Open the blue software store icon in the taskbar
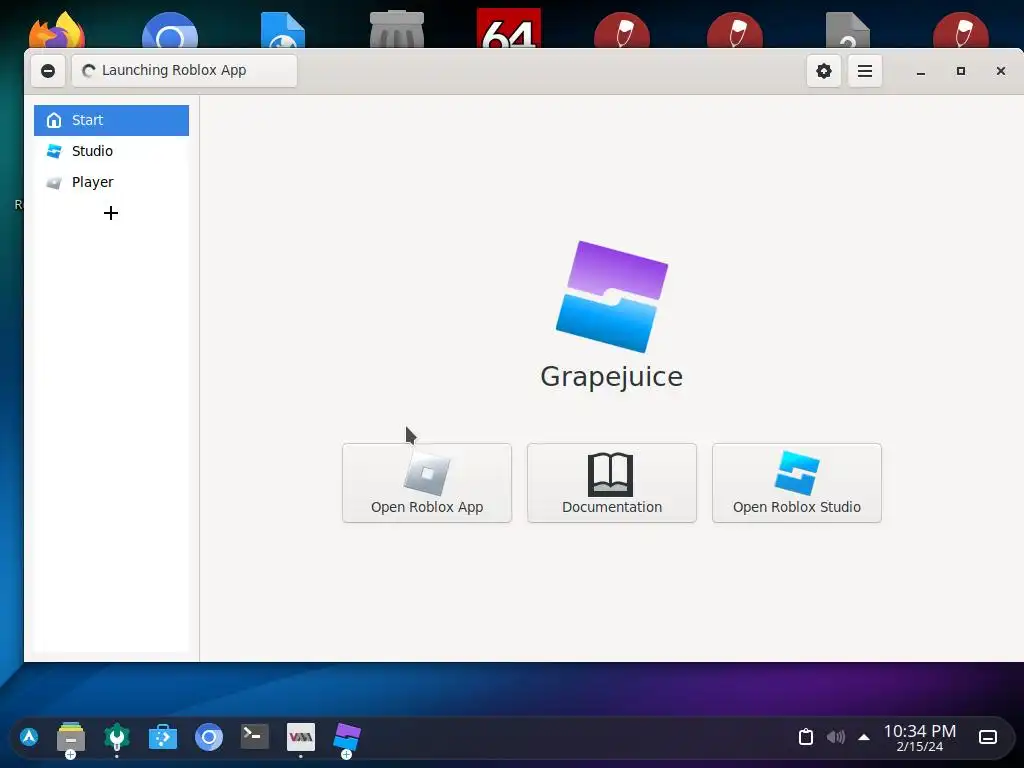 click(163, 738)
